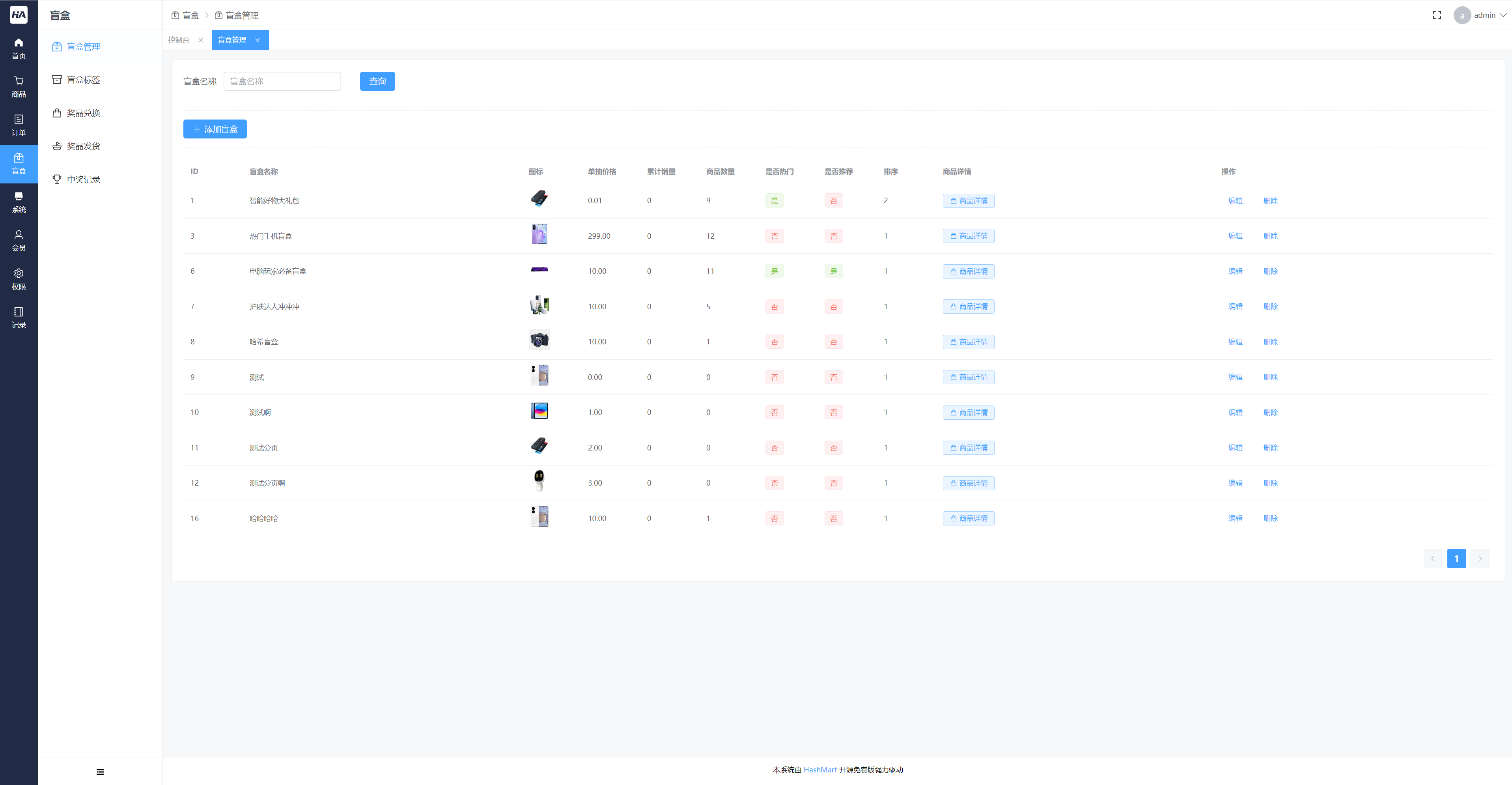The image size is (1512, 785).
Task: Click the 哈希盲盒 camera thumbnail
Action: 539,340
